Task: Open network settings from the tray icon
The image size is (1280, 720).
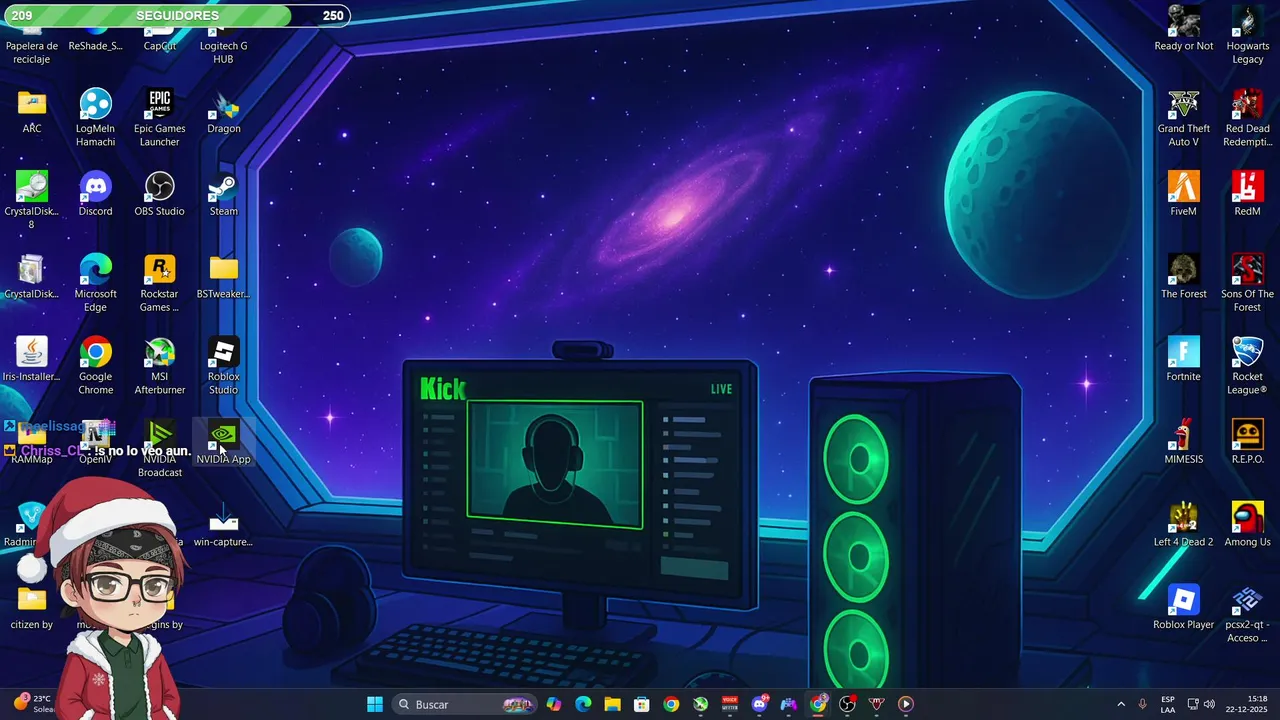Action: click(1193, 704)
